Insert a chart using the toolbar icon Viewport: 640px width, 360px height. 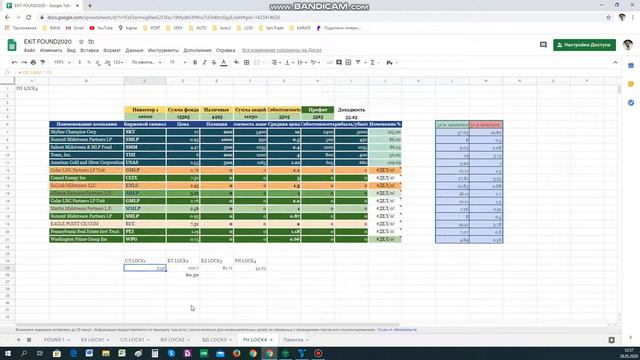pyautogui.click(x=348, y=62)
